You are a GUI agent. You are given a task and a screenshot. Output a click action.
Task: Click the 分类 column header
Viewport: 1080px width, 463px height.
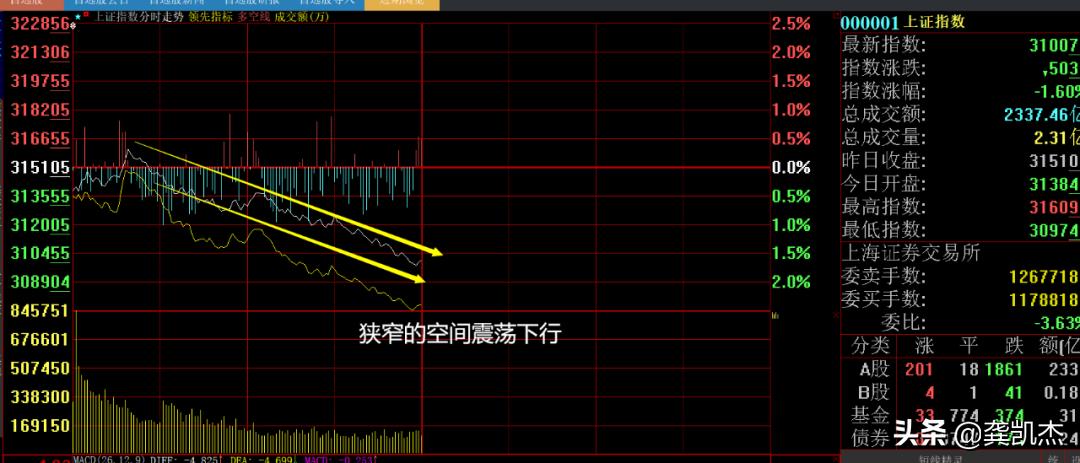871,345
